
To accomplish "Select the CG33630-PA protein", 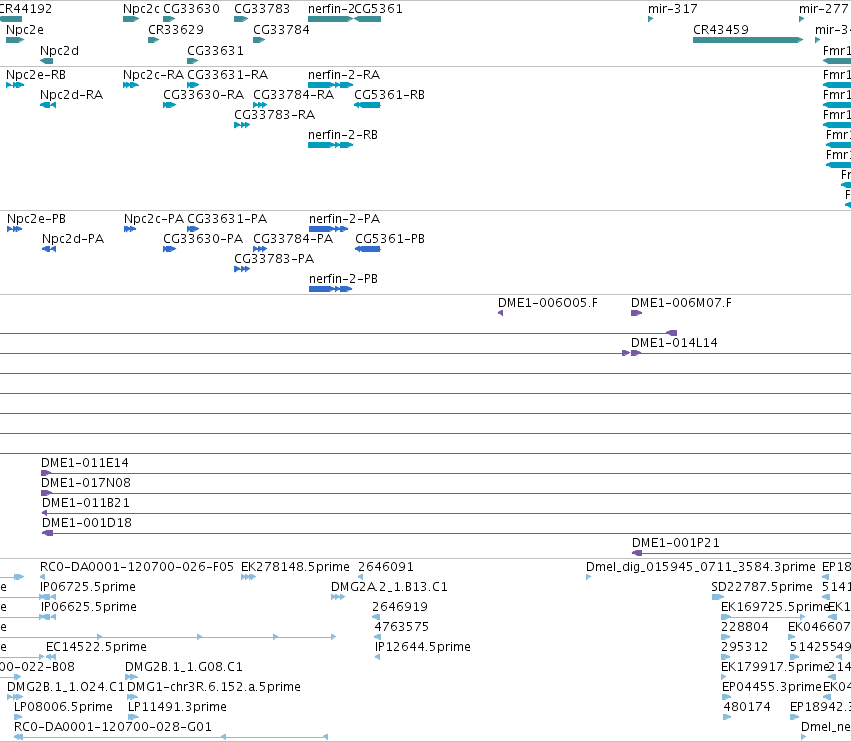I will tap(169, 249).
